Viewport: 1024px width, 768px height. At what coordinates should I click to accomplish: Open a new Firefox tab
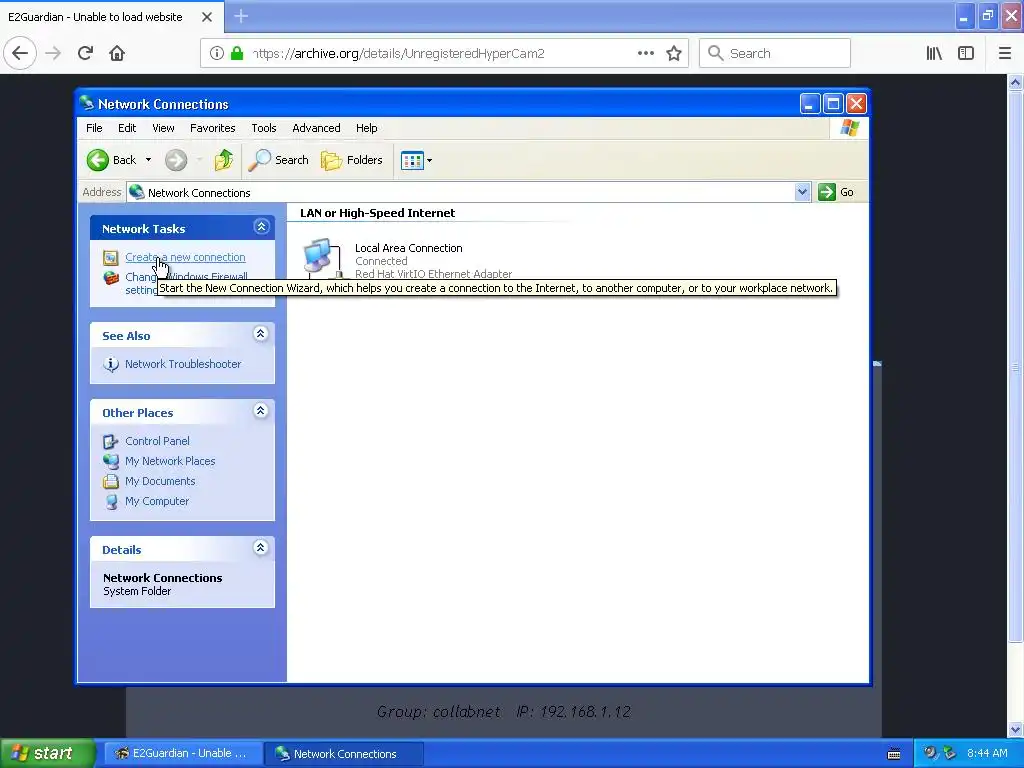(x=241, y=16)
